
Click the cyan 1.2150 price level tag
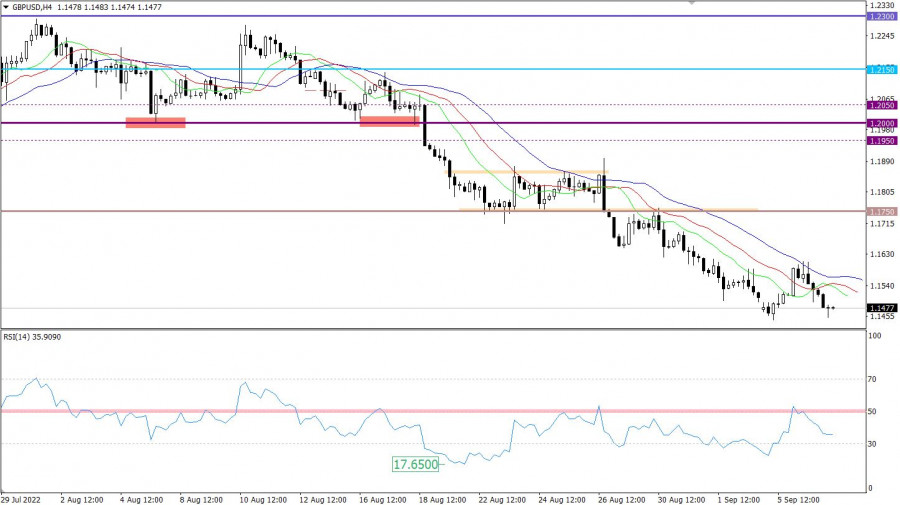(x=881, y=70)
